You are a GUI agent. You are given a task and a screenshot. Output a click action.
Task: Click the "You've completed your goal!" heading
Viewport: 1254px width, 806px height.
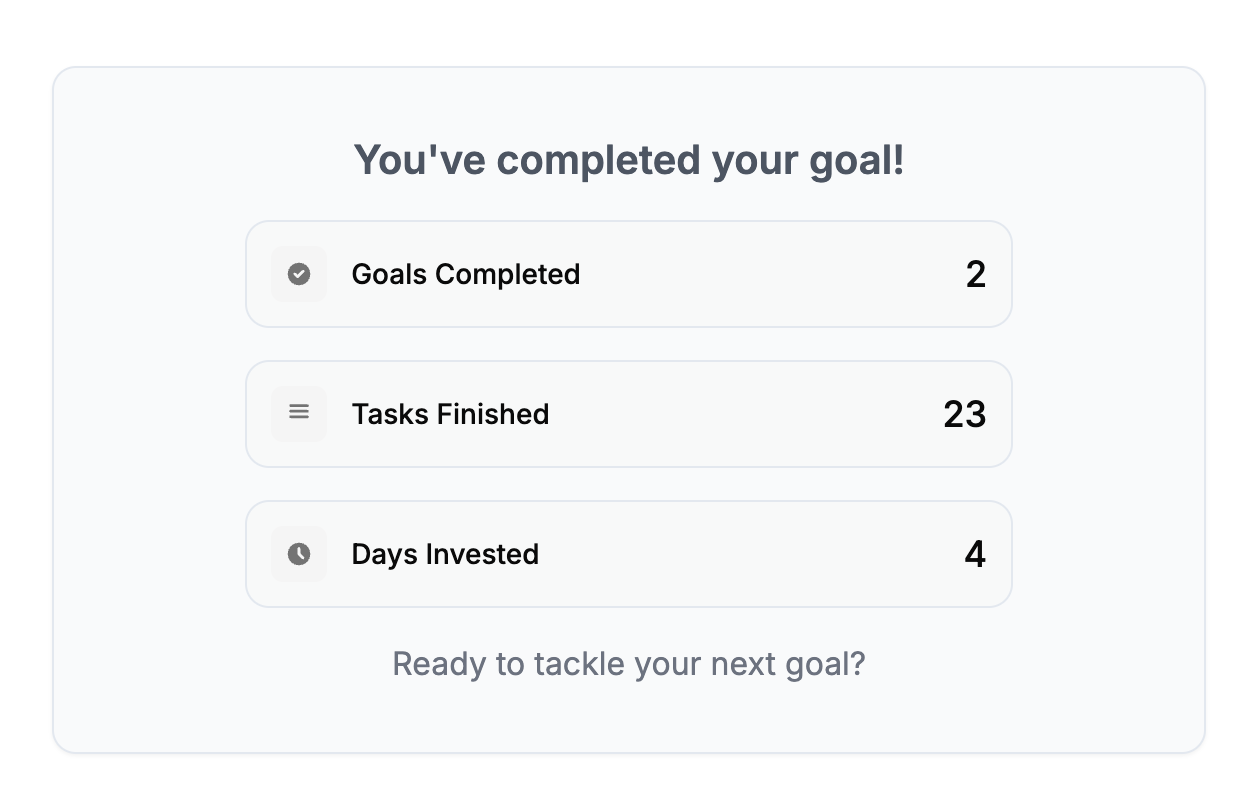[x=628, y=160]
